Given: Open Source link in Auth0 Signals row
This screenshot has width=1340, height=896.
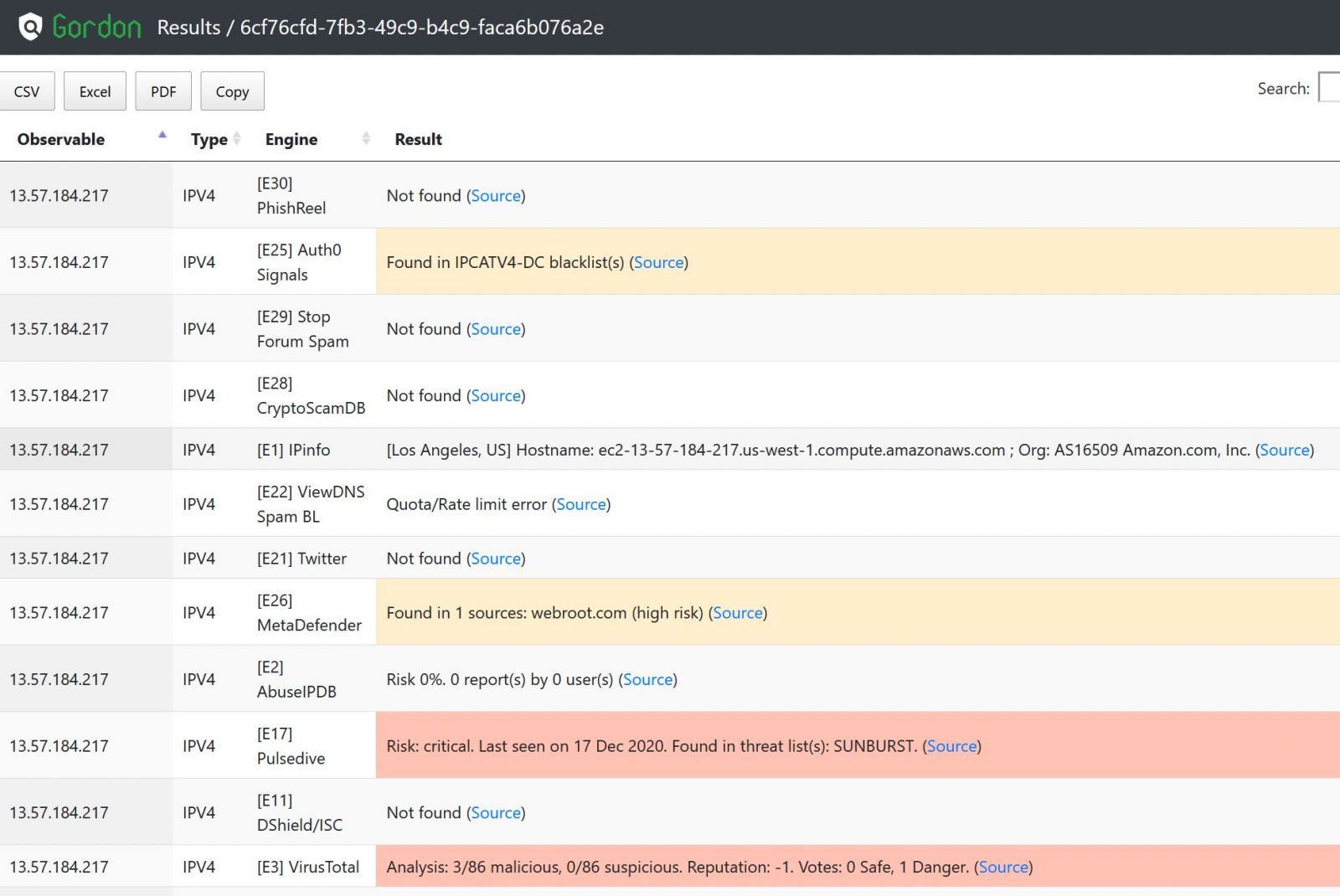Looking at the screenshot, I should point(659,262).
